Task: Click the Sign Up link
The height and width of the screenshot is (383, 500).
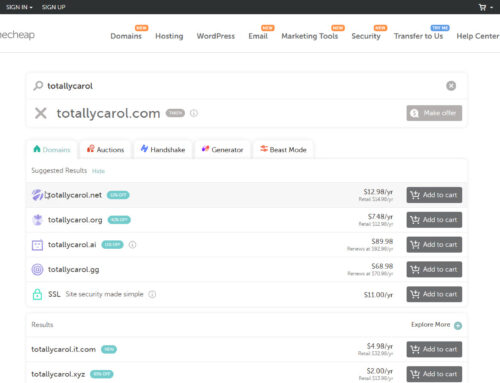Action: [53, 7]
